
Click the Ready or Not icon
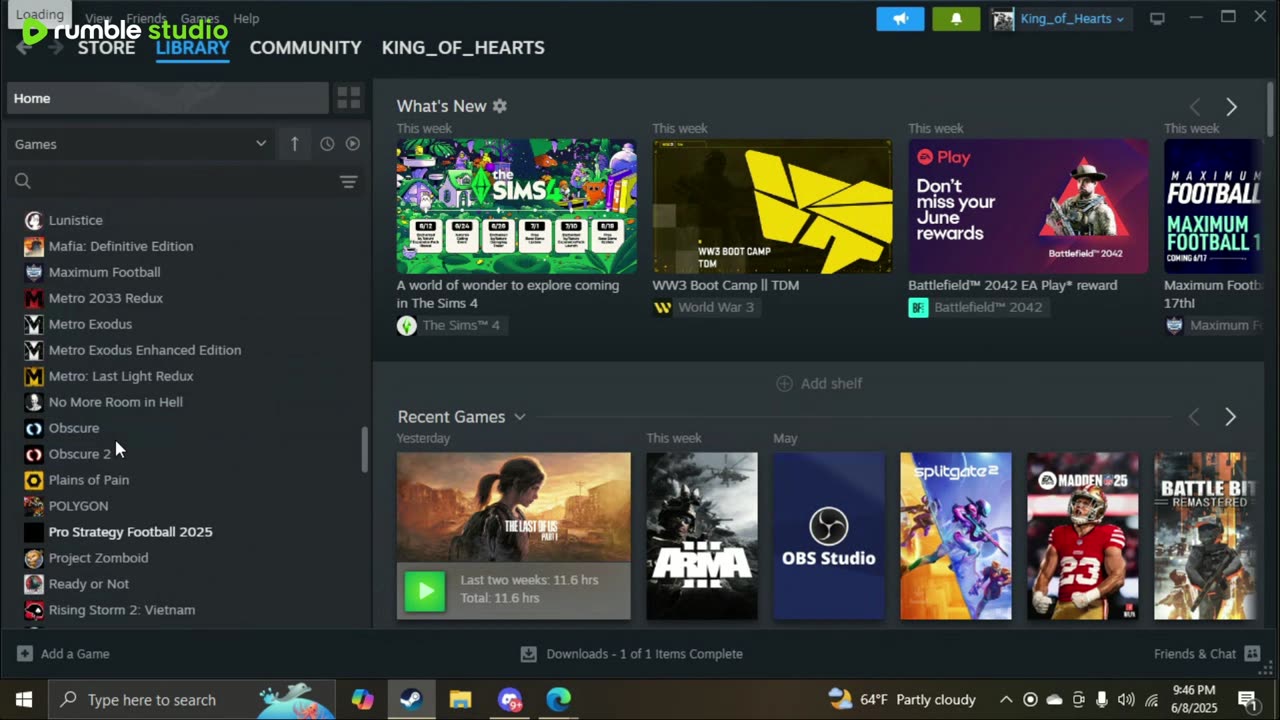point(34,584)
